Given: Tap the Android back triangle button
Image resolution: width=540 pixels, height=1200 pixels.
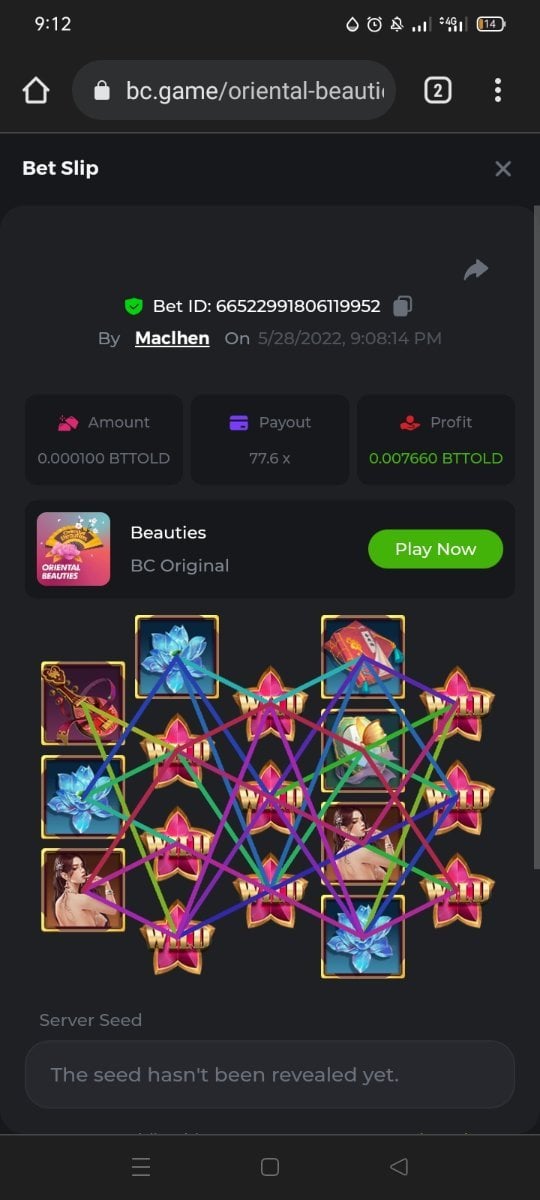Looking at the screenshot, I should pyautogui.click(x=398, y=1167).
